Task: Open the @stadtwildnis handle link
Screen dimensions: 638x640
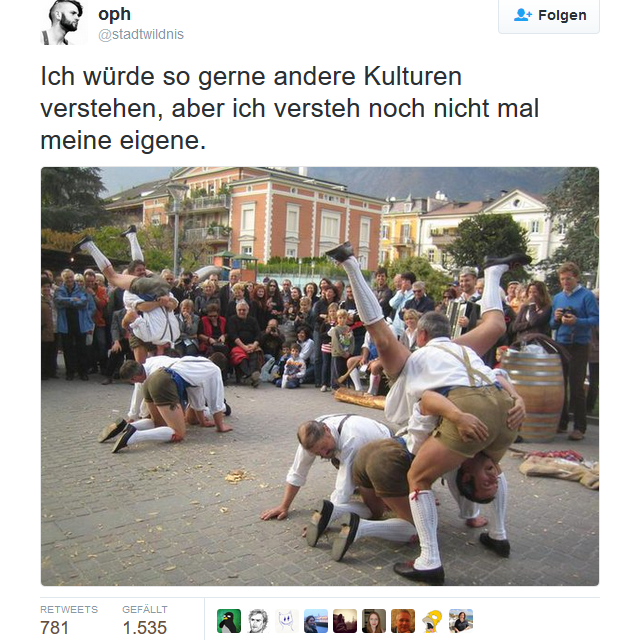Action: click(141, 34)
